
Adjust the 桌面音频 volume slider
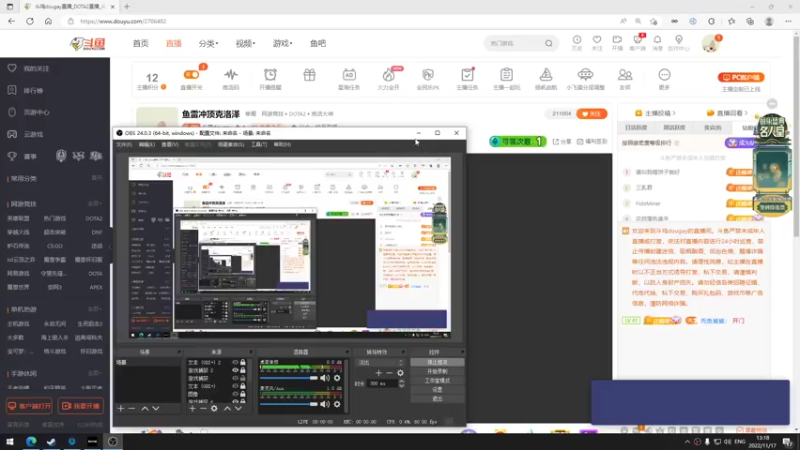pyautogui.click(x=289, y=378)
